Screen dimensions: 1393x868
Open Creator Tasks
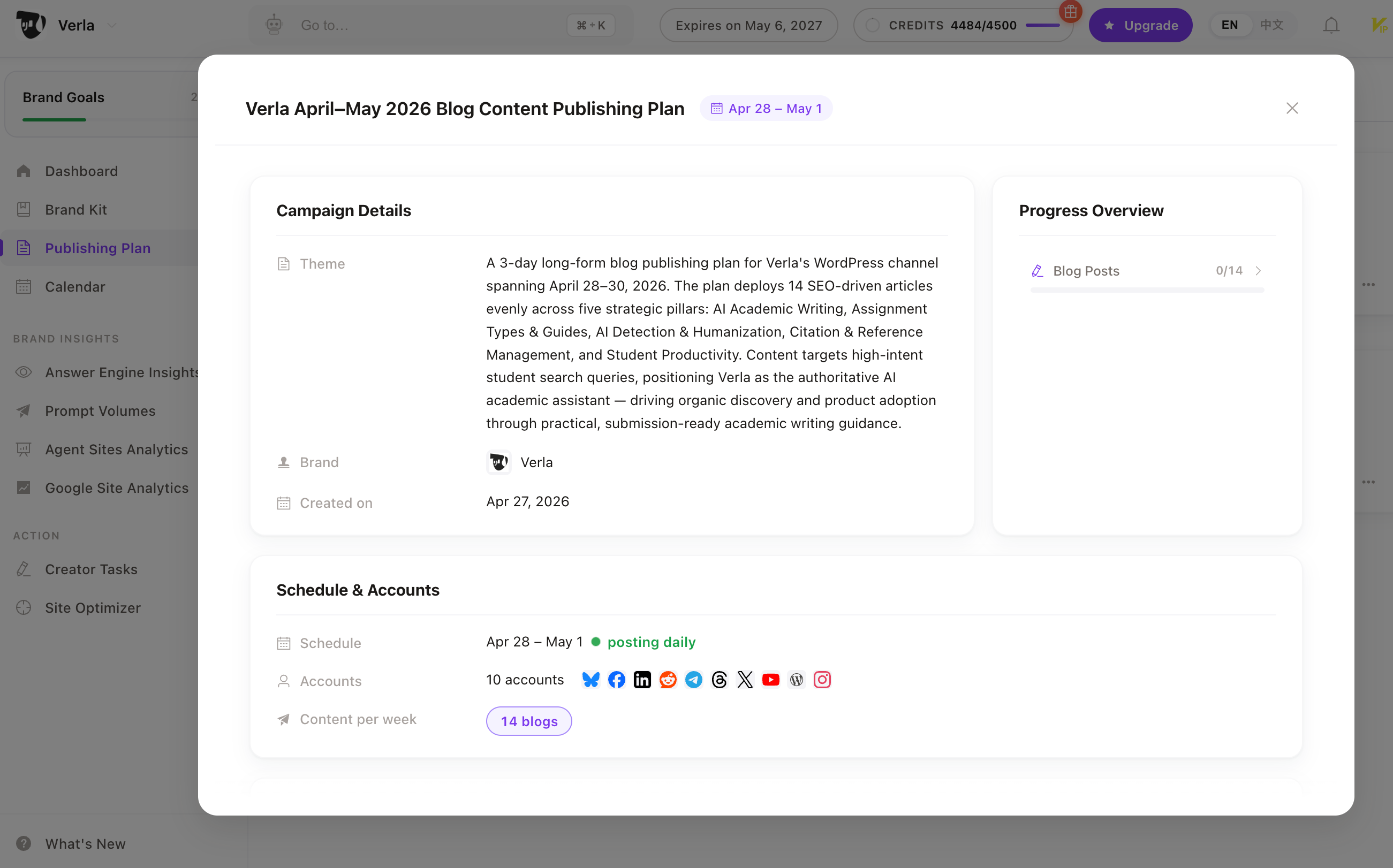coord(92,569)
